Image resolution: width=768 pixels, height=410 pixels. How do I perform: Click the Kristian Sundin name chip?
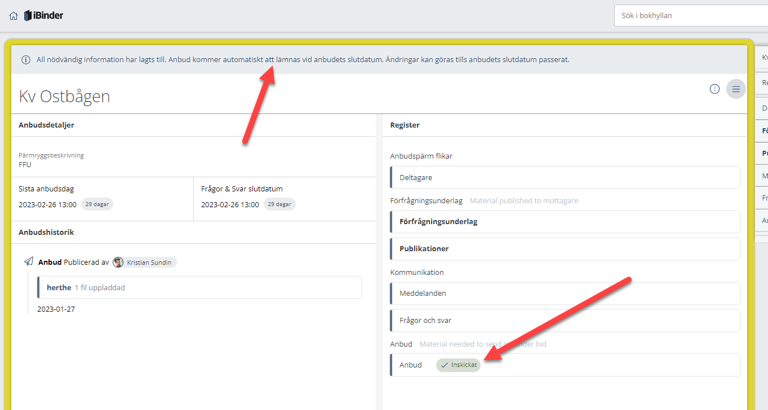click(x=150, y=262)
